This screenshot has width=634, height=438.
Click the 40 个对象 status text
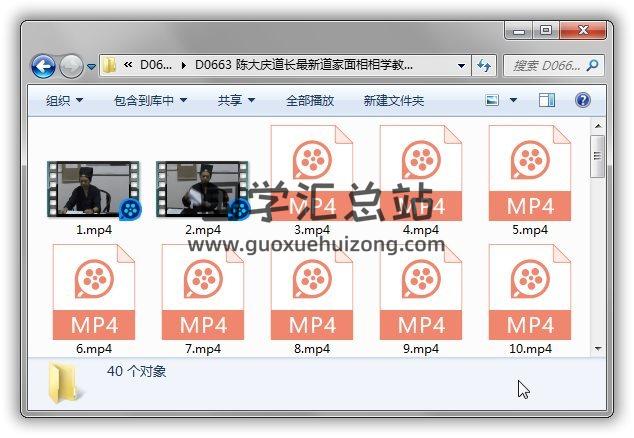coord(137,371)
